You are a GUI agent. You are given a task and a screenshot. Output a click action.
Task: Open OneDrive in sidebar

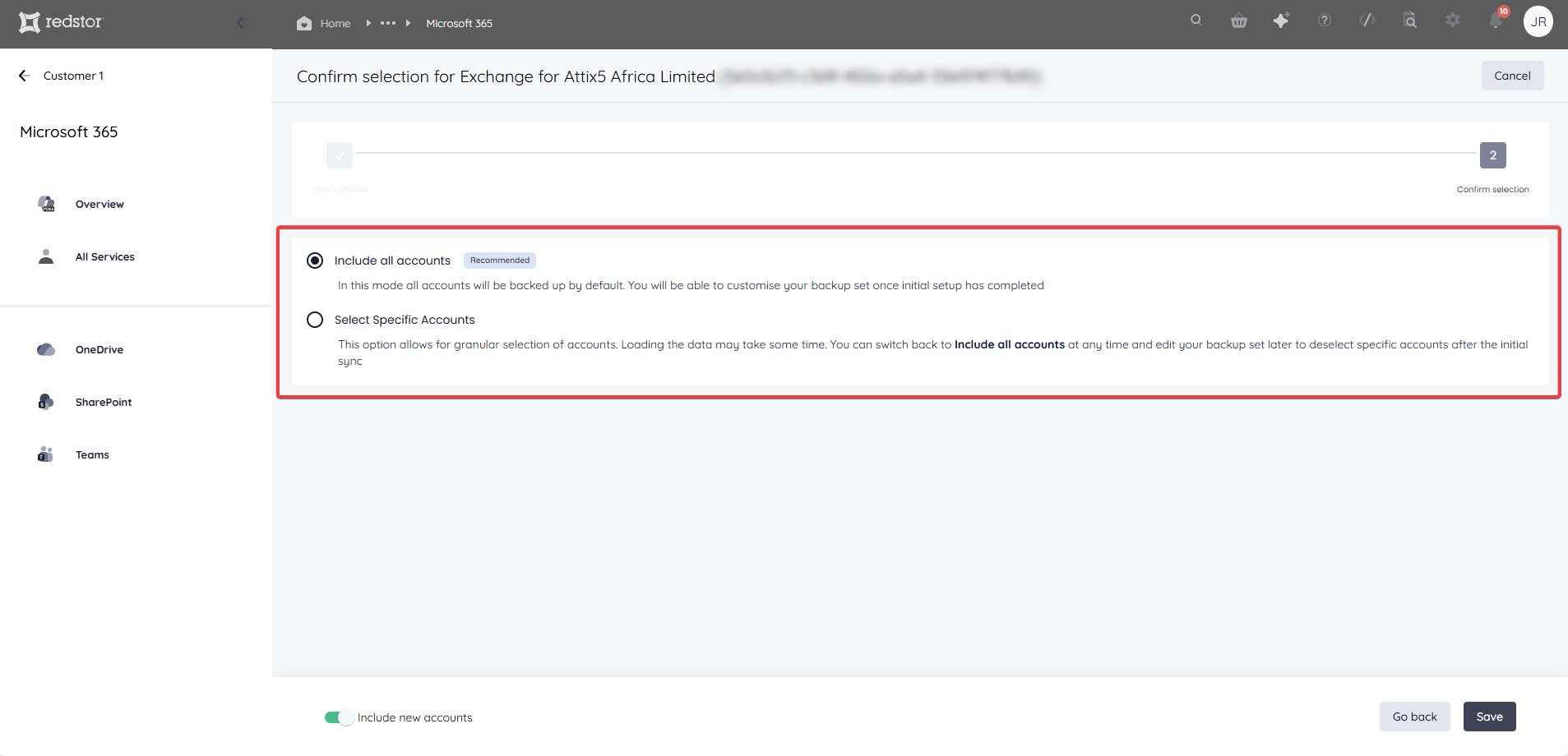point(99,350)
